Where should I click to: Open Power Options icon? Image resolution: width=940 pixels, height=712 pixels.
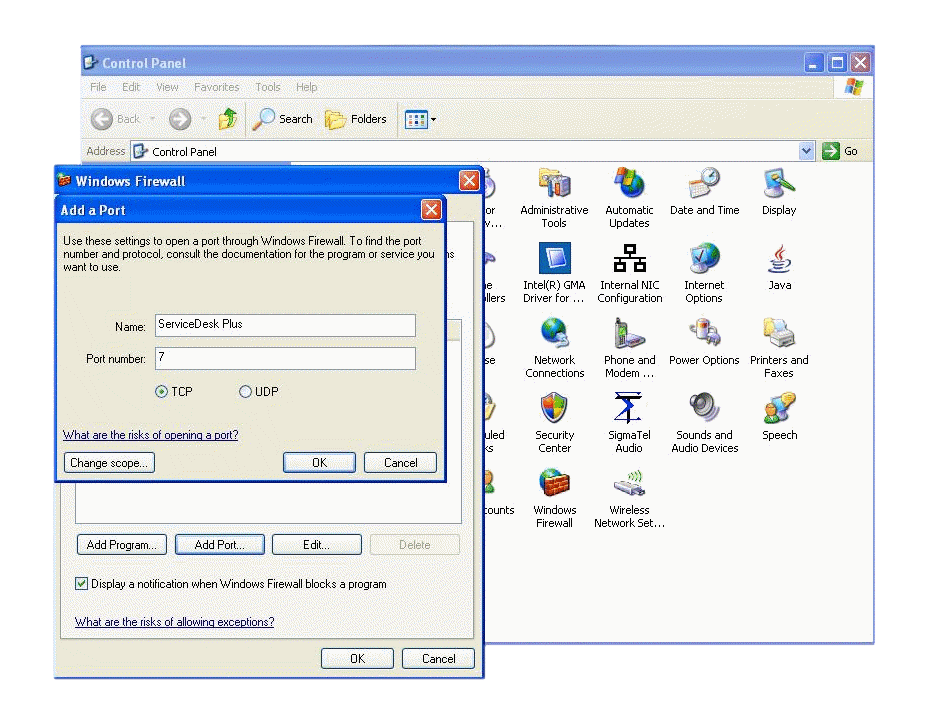pyautogui.click(x=704, y=342)
